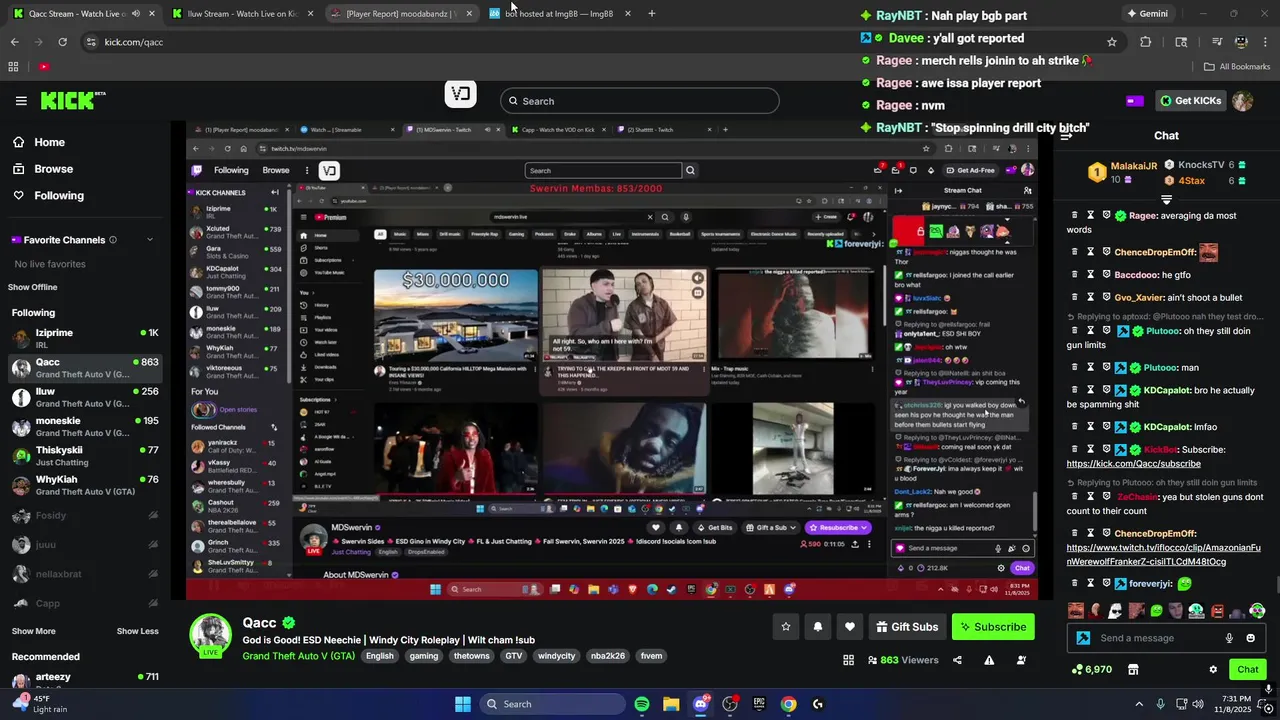
Task: Mute the Qacc Stream browser tab audio
Action: (136, 14)
